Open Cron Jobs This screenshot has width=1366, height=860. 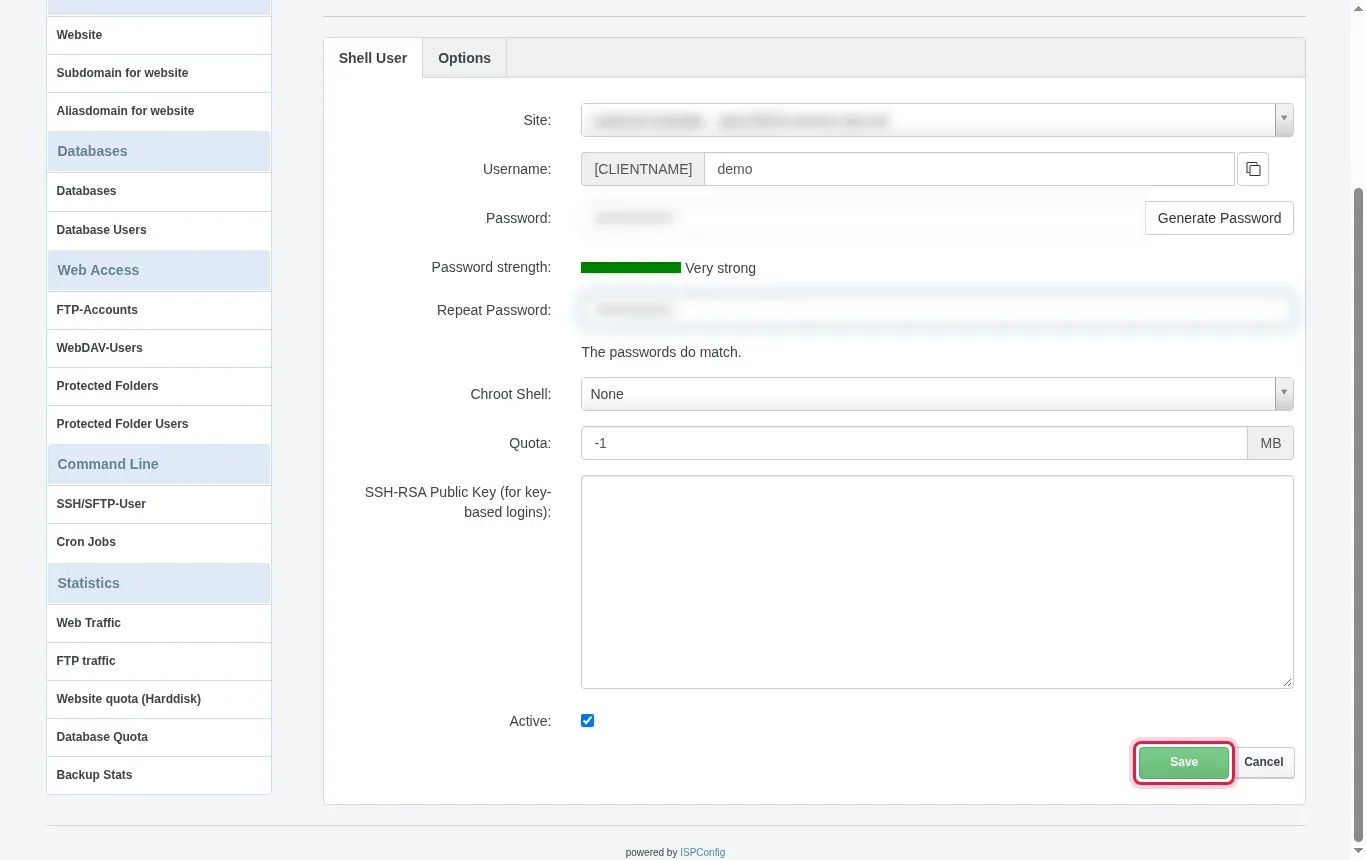[x=159, y=542]
